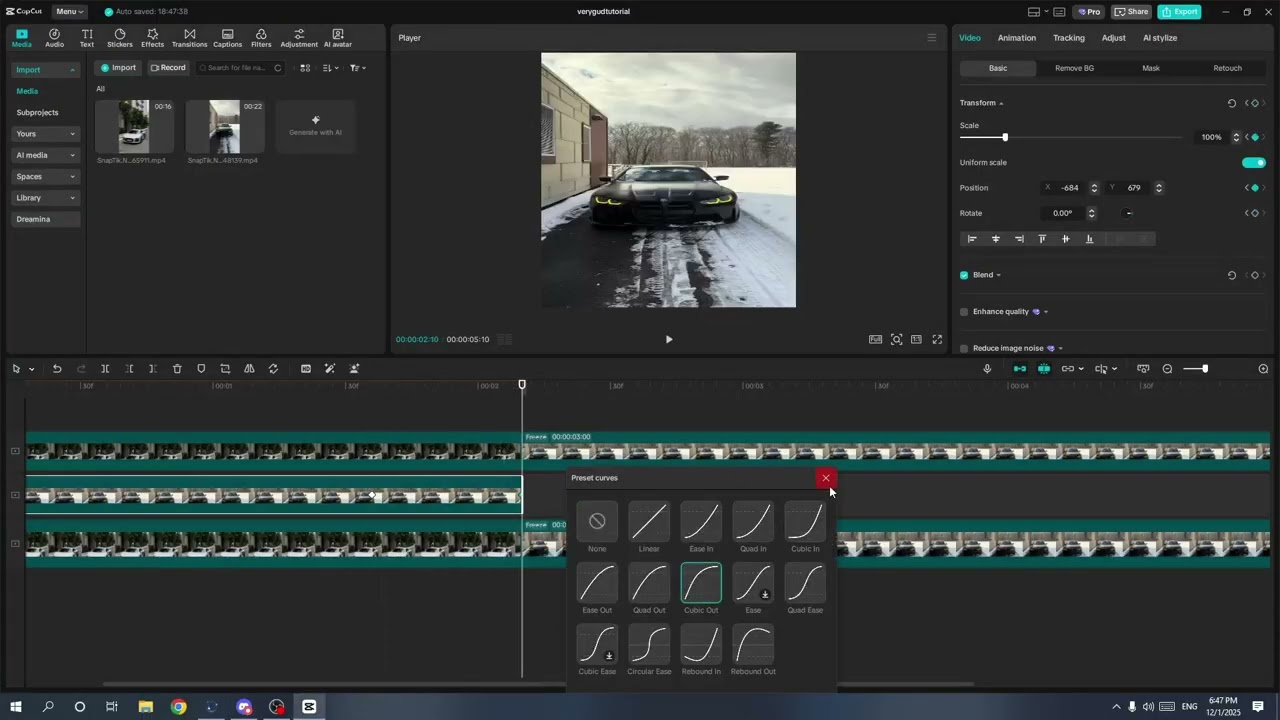Open the media filter dropdown
The height and width of the screenshot is (720, 1280).
click(x=358, y=68)
